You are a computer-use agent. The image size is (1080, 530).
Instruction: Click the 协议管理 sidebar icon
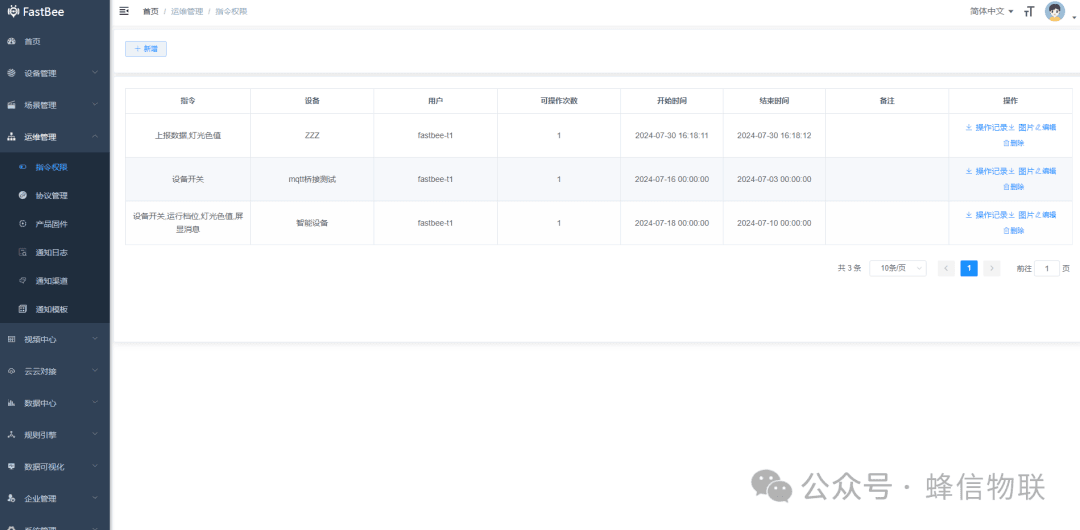[x=23, y=196]
